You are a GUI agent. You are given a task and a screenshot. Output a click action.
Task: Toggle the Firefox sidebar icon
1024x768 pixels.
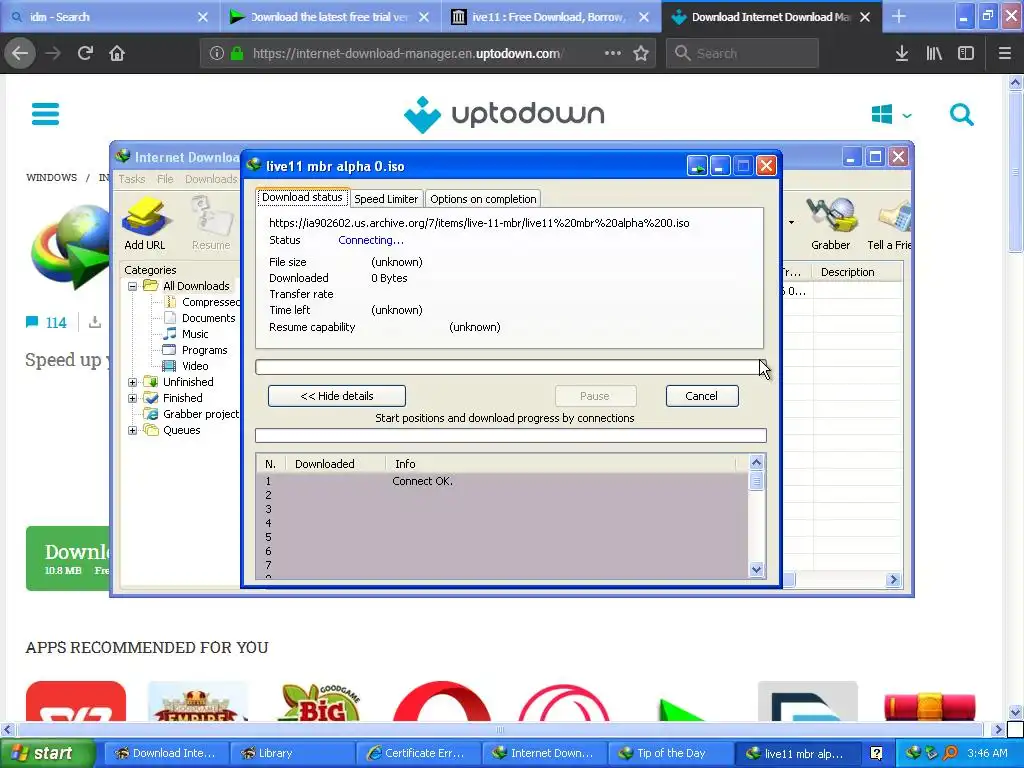(966, 53)
